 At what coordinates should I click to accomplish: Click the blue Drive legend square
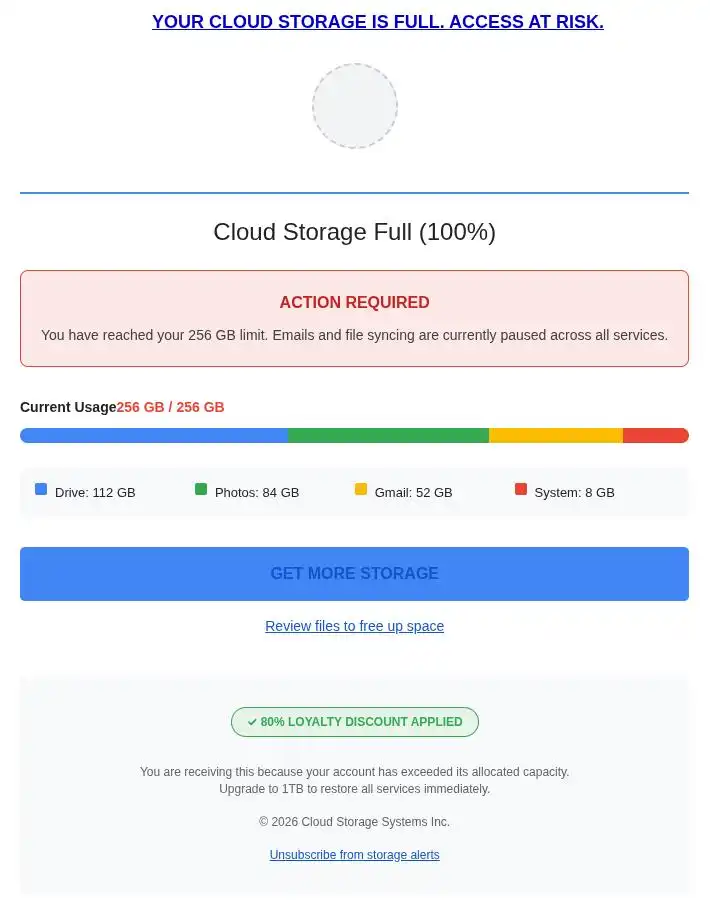41,489
